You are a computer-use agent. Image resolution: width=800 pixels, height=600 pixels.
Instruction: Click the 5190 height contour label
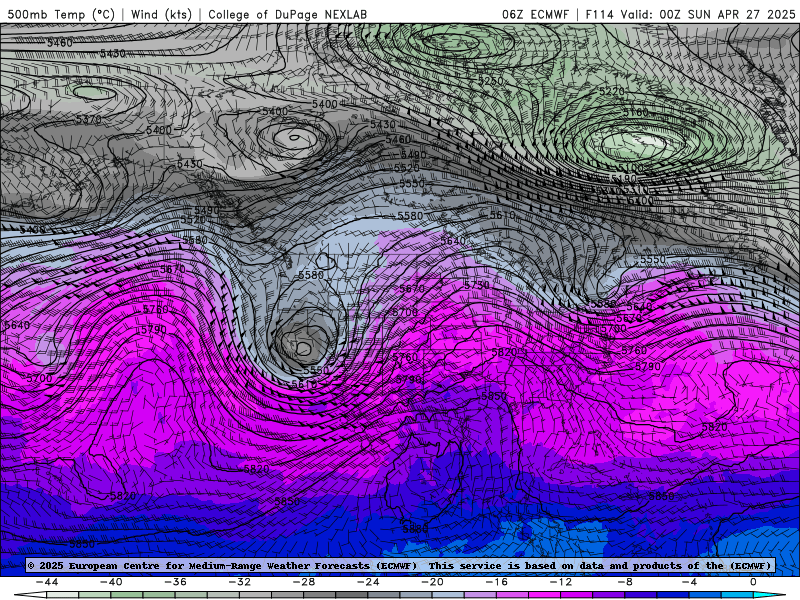click(624, 179)
